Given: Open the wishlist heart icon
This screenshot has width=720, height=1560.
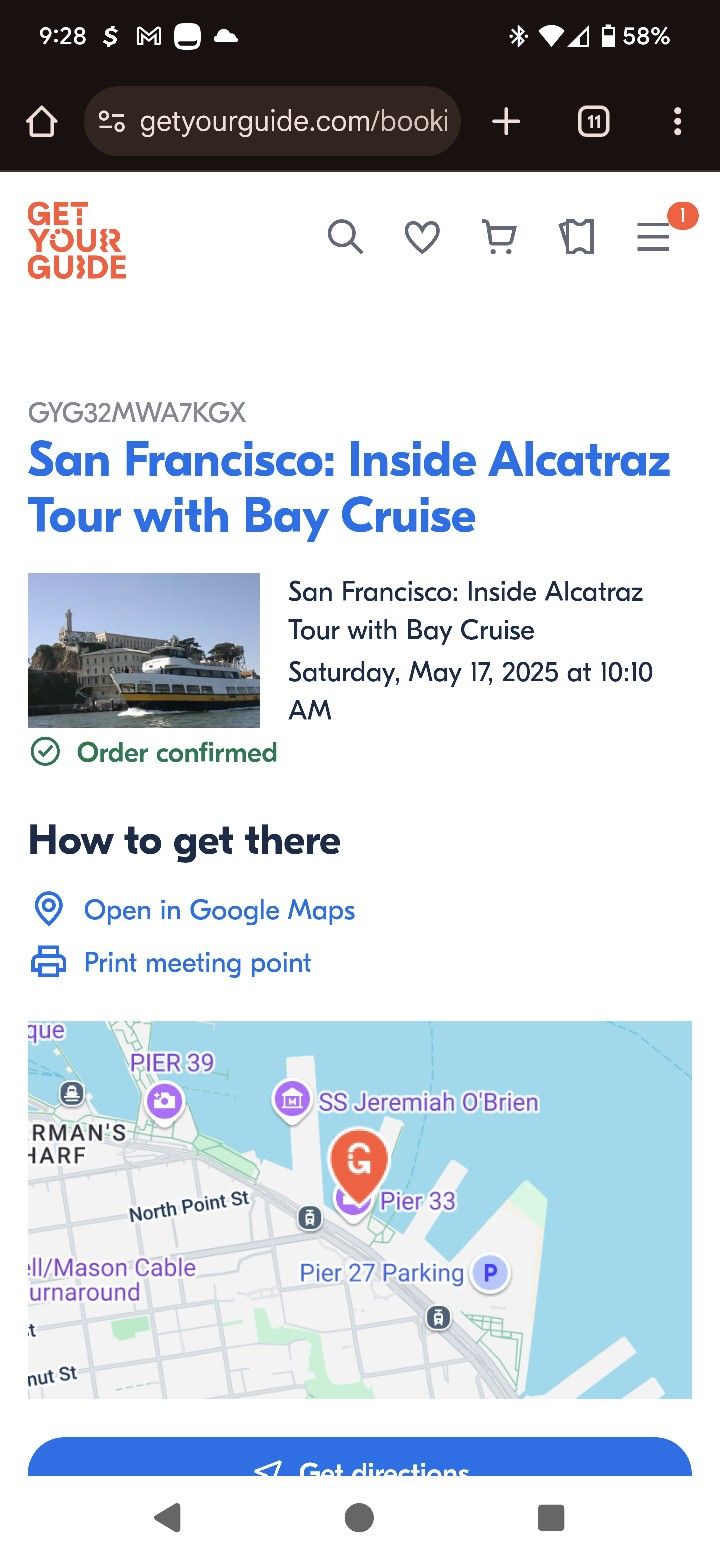Looking at the screenshot, I should (x=422, y=238).
